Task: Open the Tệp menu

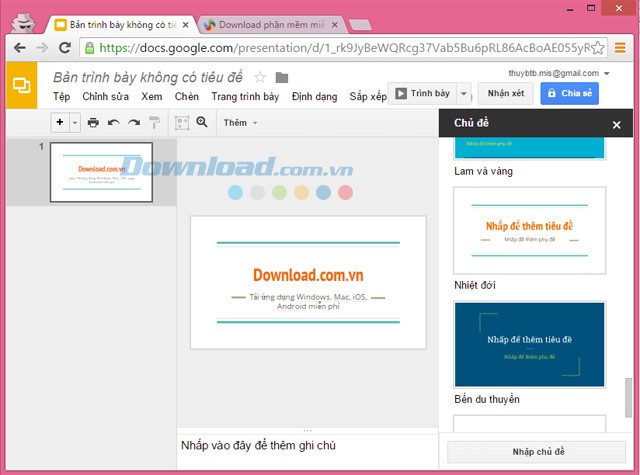Action: (x=62, y=97)
